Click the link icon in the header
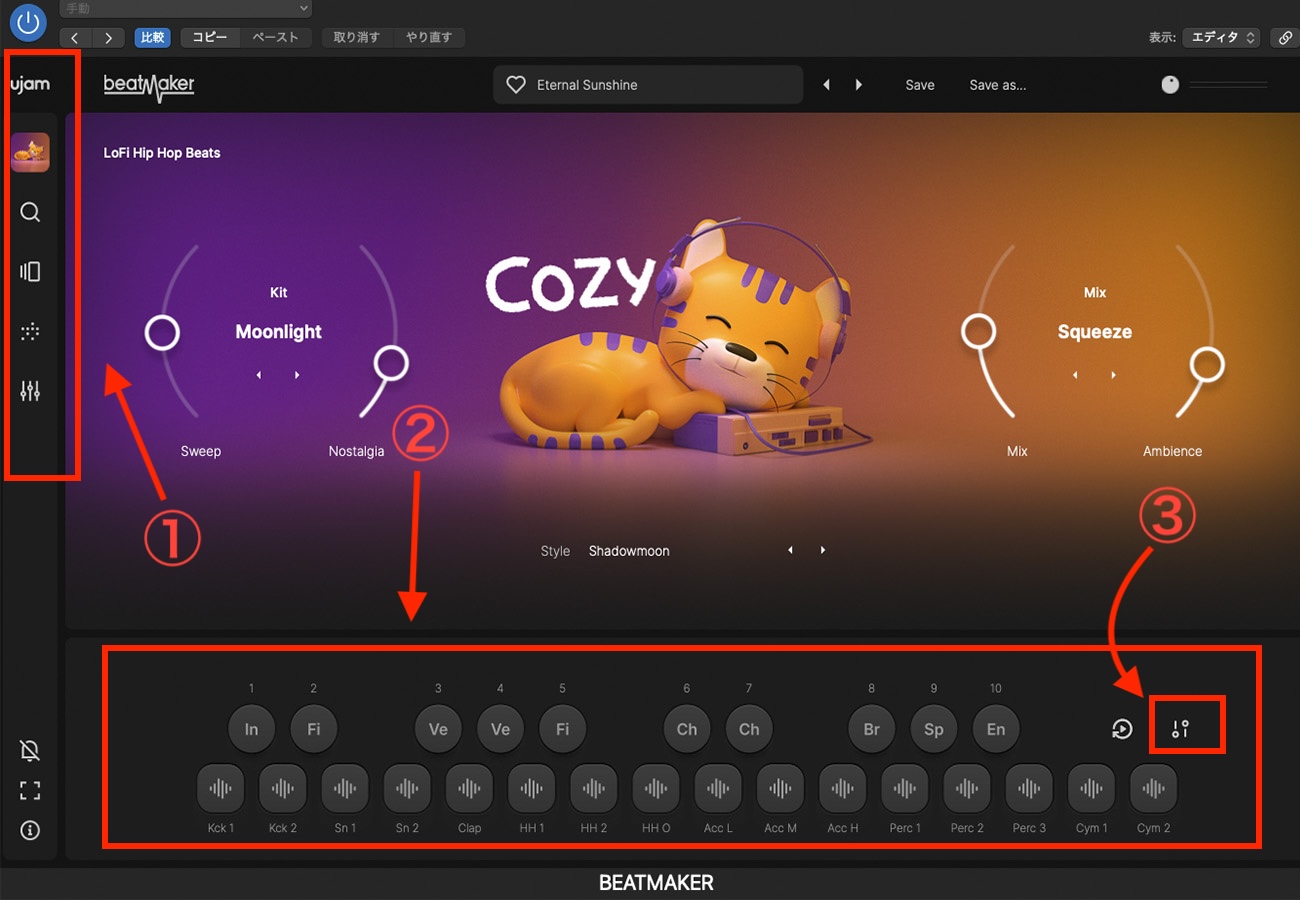This screenshot has height=900, width=1300. (x=1285, y=38)
